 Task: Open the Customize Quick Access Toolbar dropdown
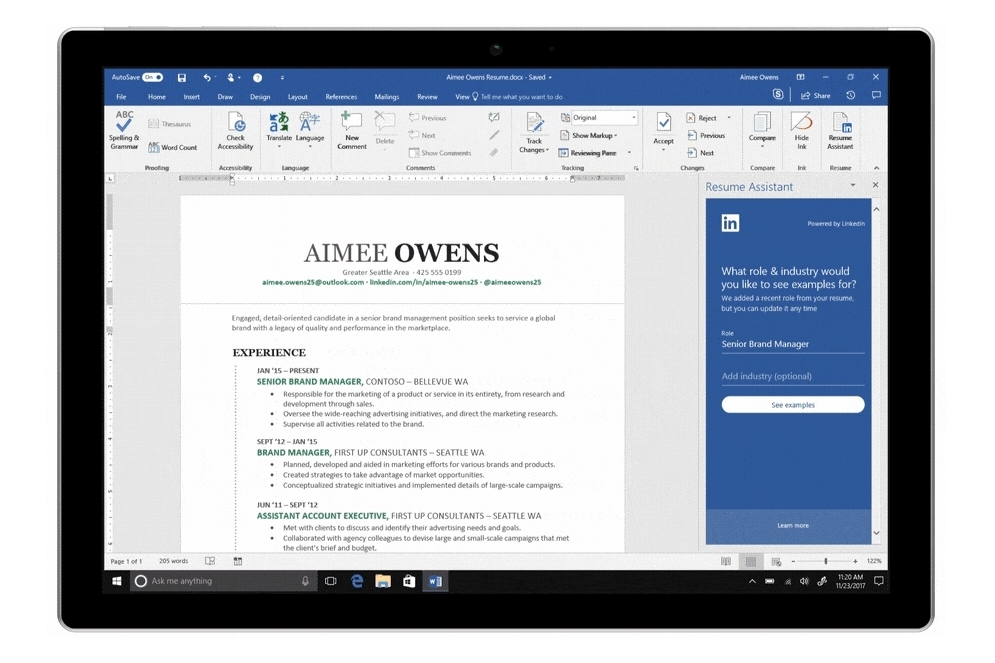click(282, 77)
